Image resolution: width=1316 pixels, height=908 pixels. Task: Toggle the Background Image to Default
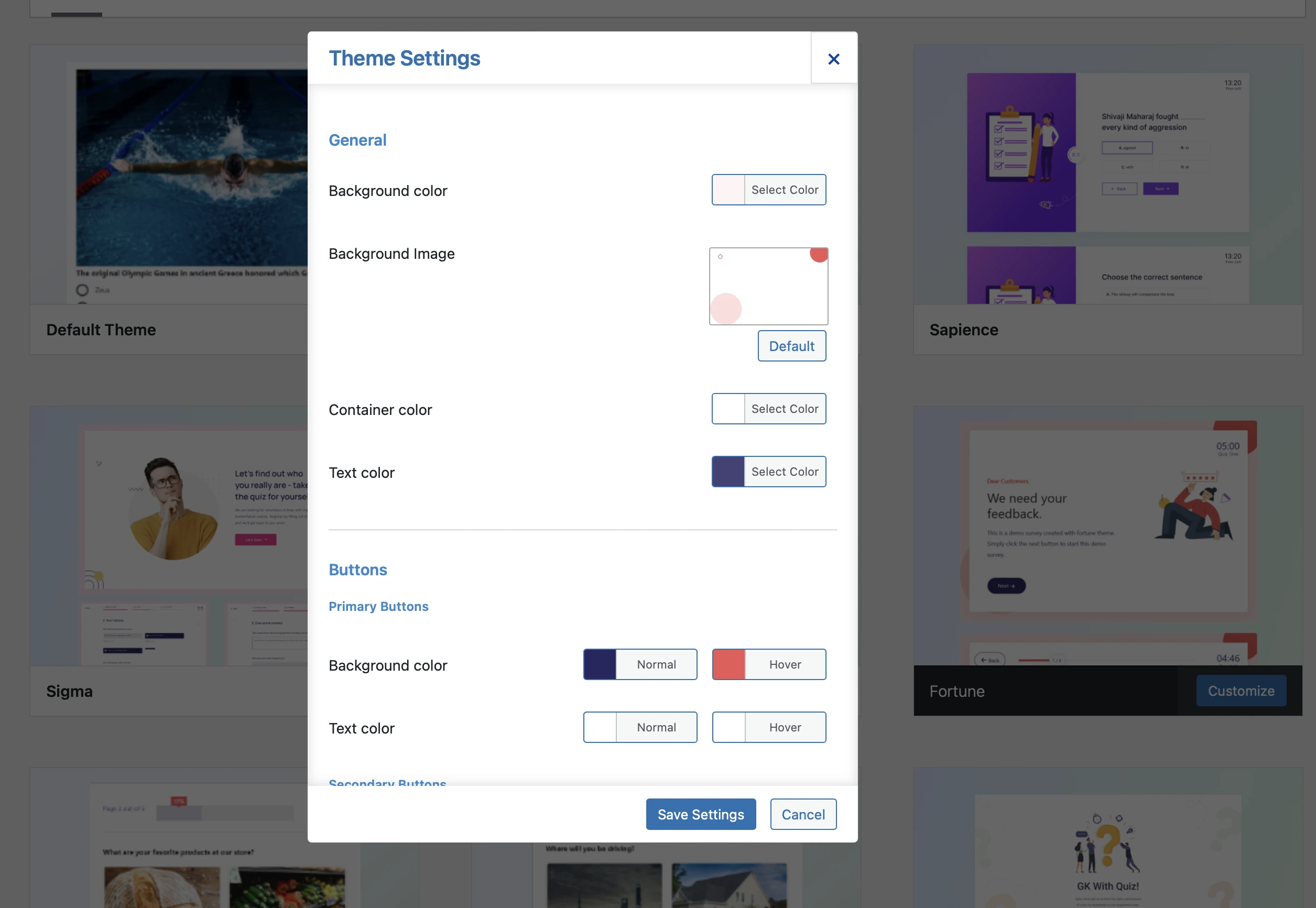pos(792,345)
